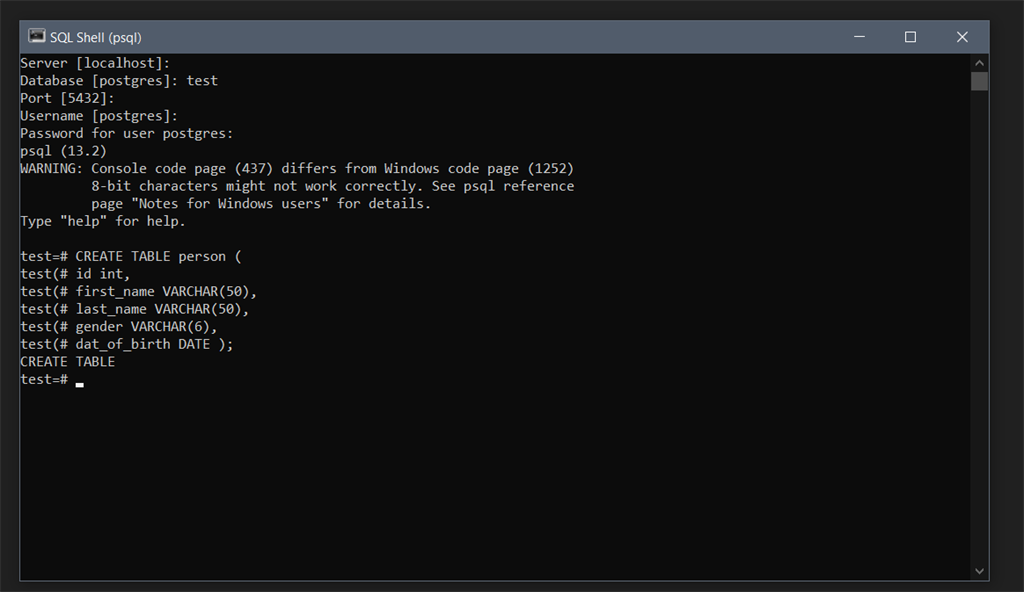The width and height of the screenshot is (1024, 592).
Task: Close the SQL Shell window
Action: point(962,37)
